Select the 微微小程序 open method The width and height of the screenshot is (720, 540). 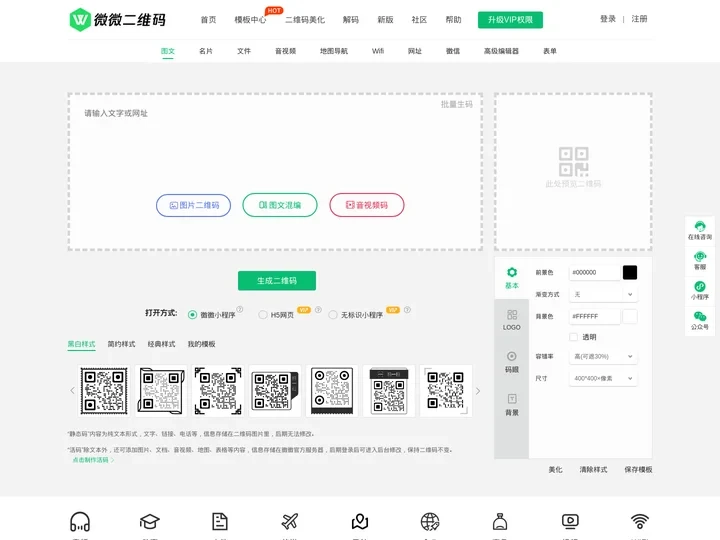click(x=192, y=315)
